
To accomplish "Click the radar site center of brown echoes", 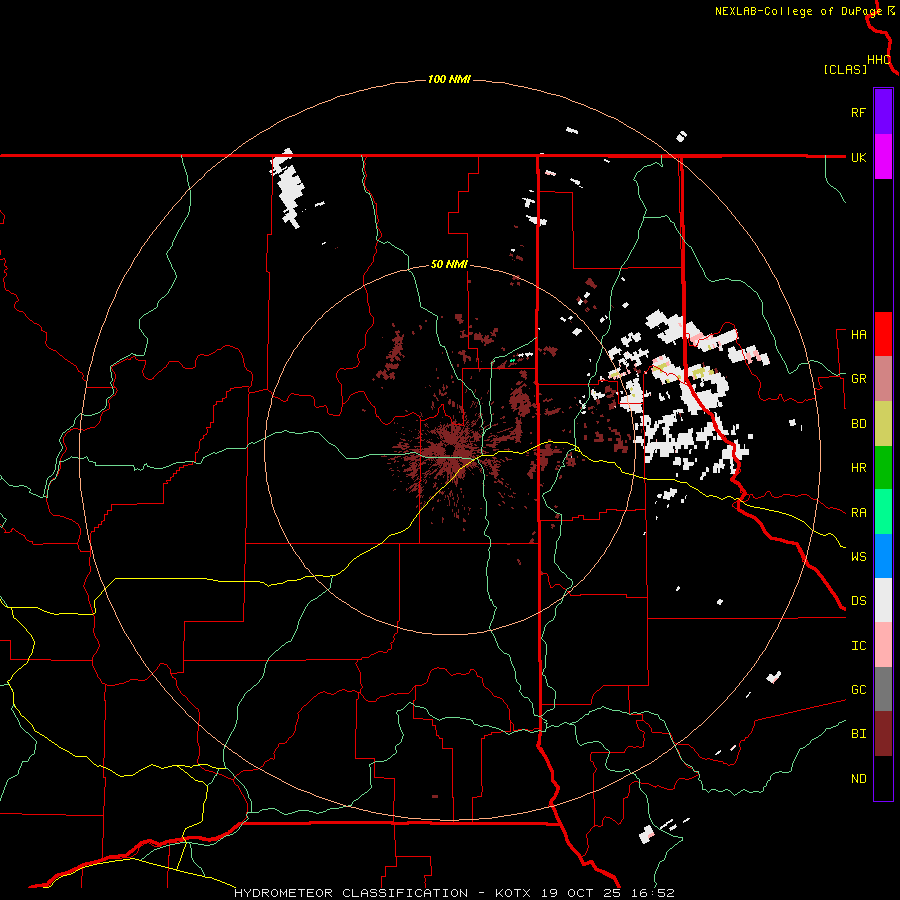I will 451,449.
